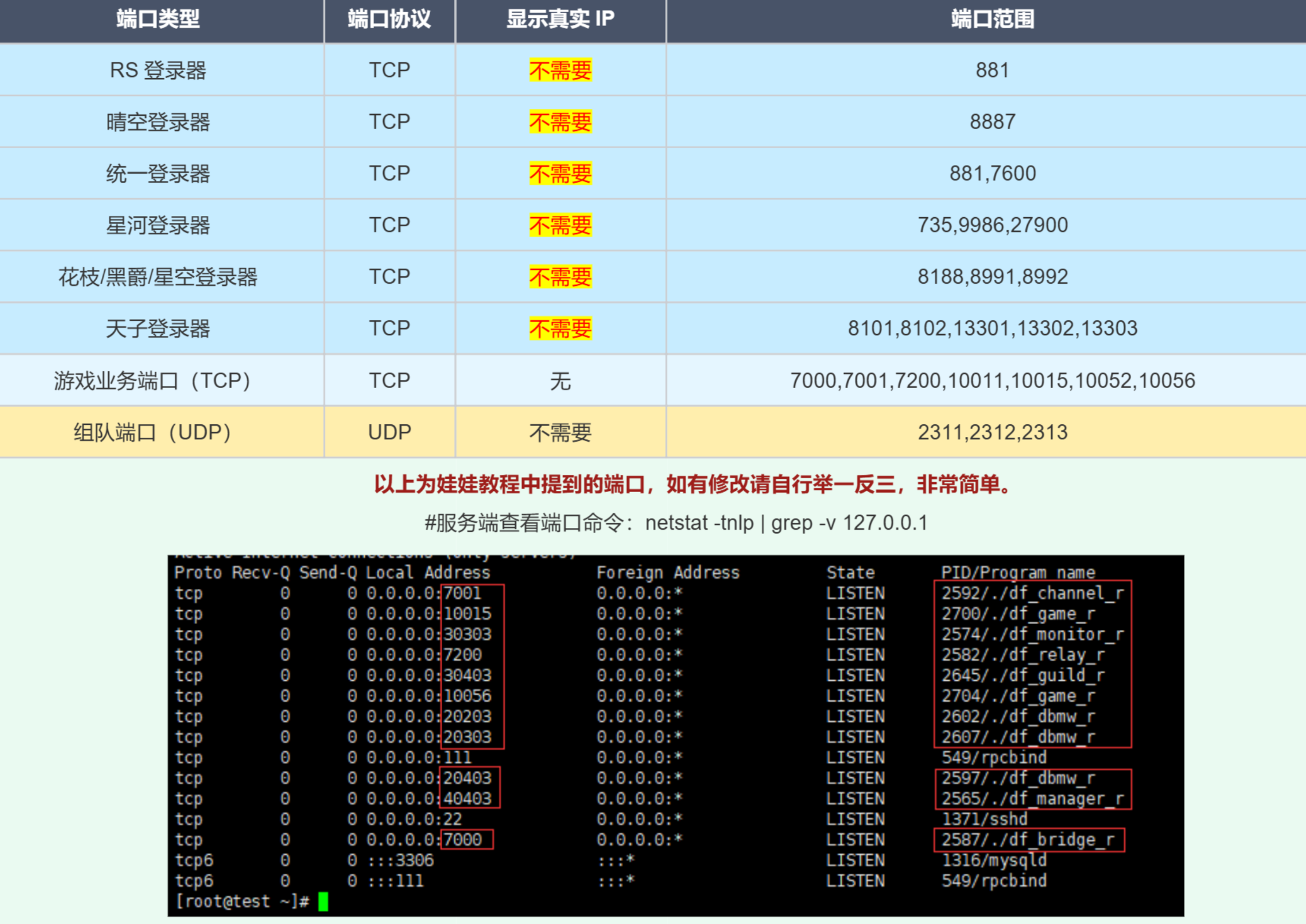Screen dimensions: 1306x924
Task: Click the green cursor at root@test prompt
Action: click(x=322, y=901)
